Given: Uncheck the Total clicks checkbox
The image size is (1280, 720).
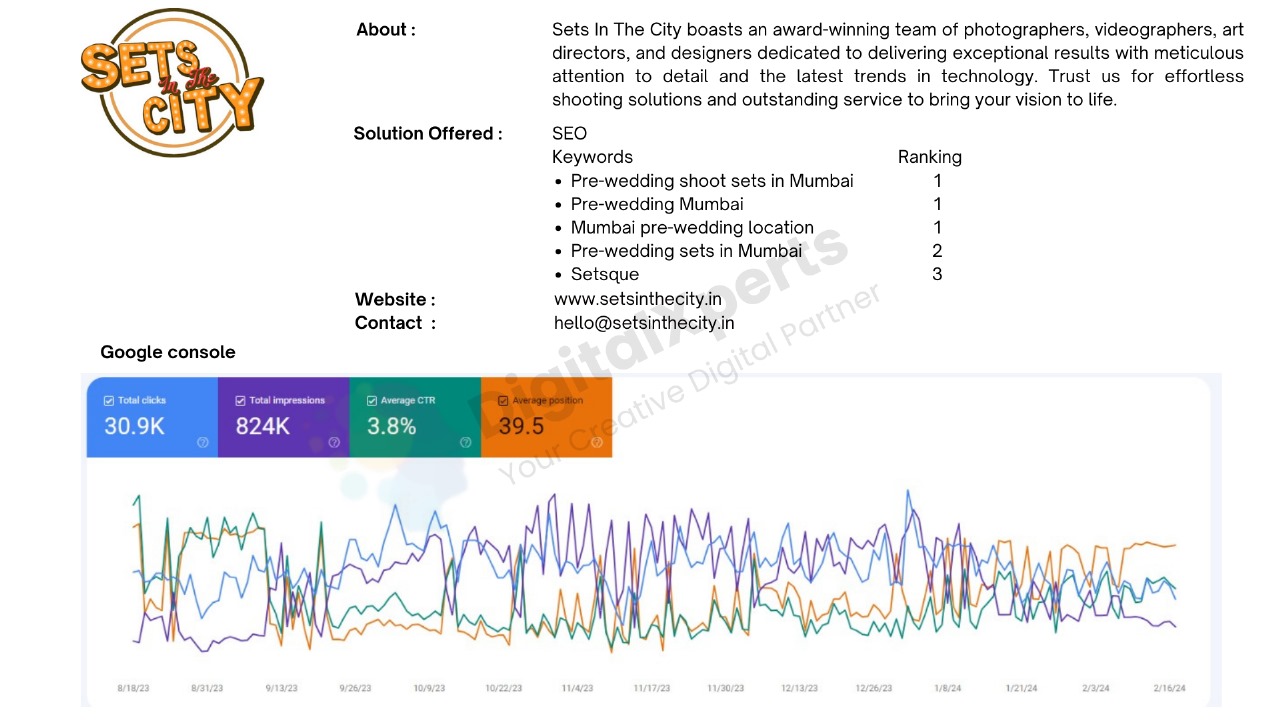Looking at the screenshot, I should [x=109, y=401].
